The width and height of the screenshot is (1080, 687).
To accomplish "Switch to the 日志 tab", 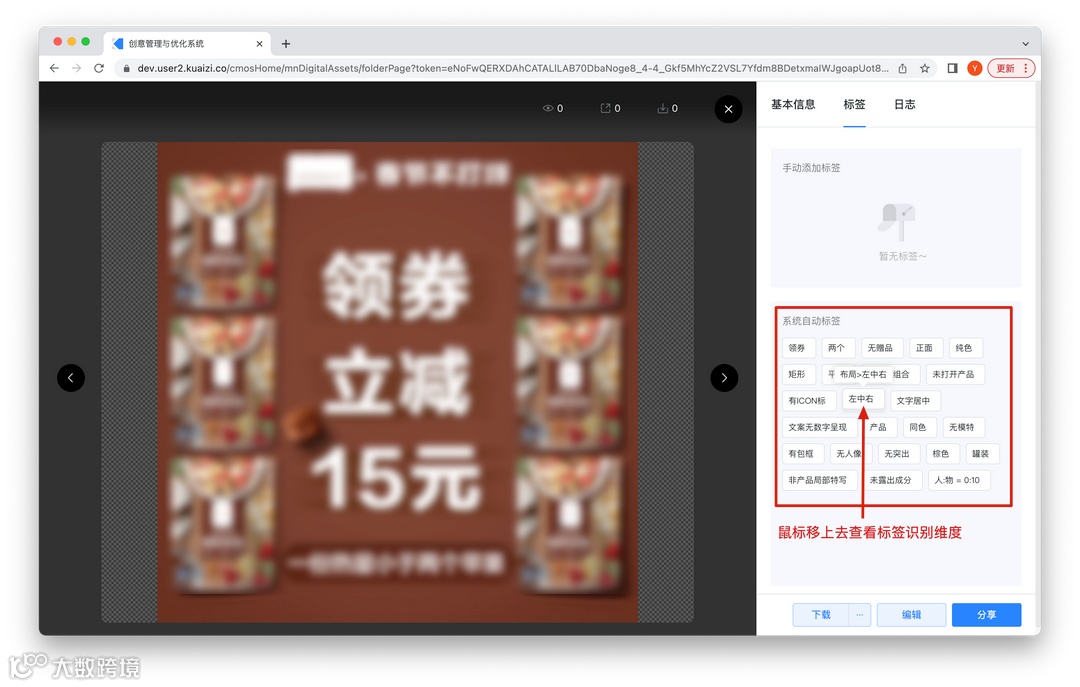I will pos(904,104).
